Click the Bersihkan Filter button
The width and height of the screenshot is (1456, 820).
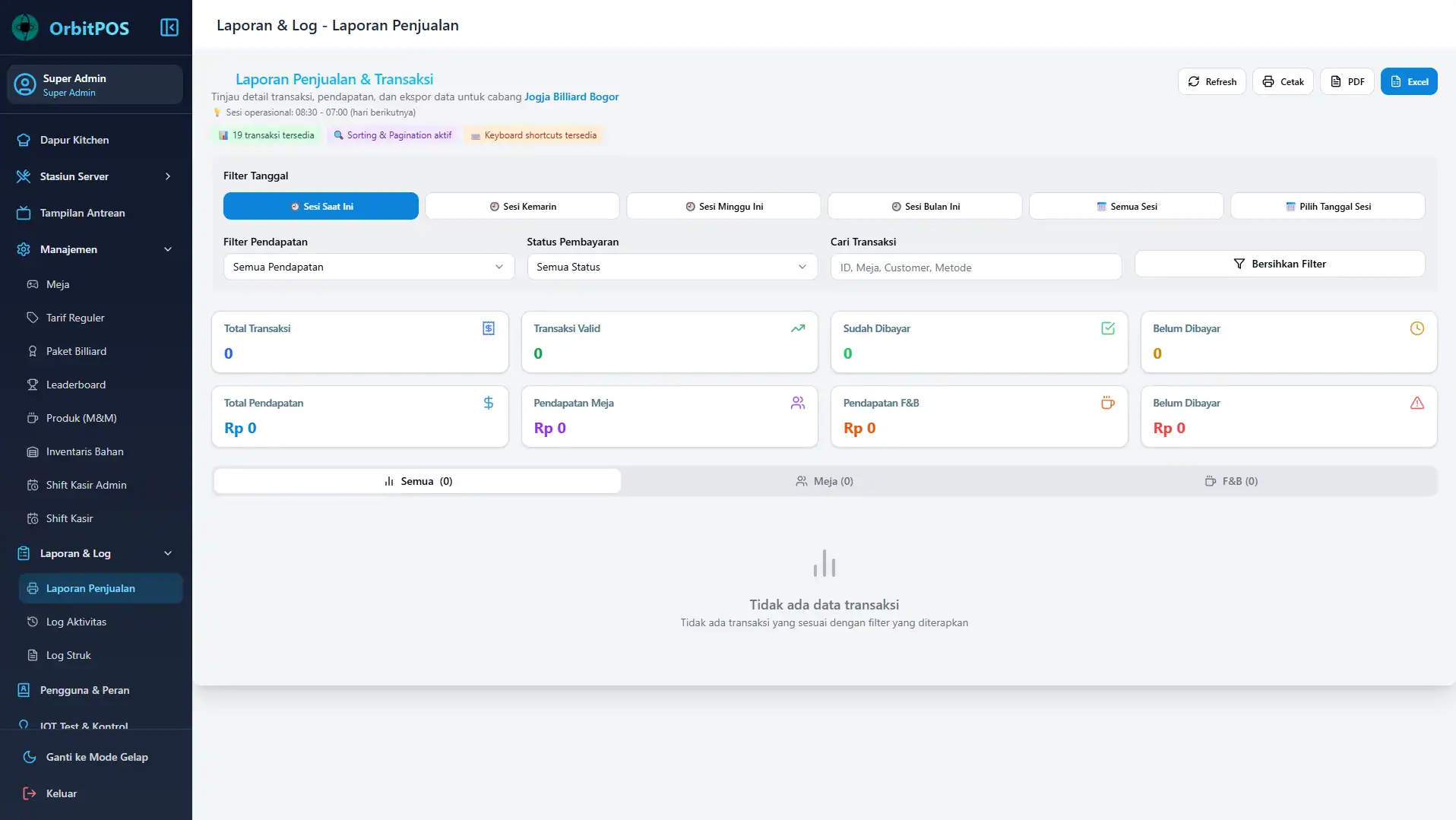click(x=1280, y=264)
